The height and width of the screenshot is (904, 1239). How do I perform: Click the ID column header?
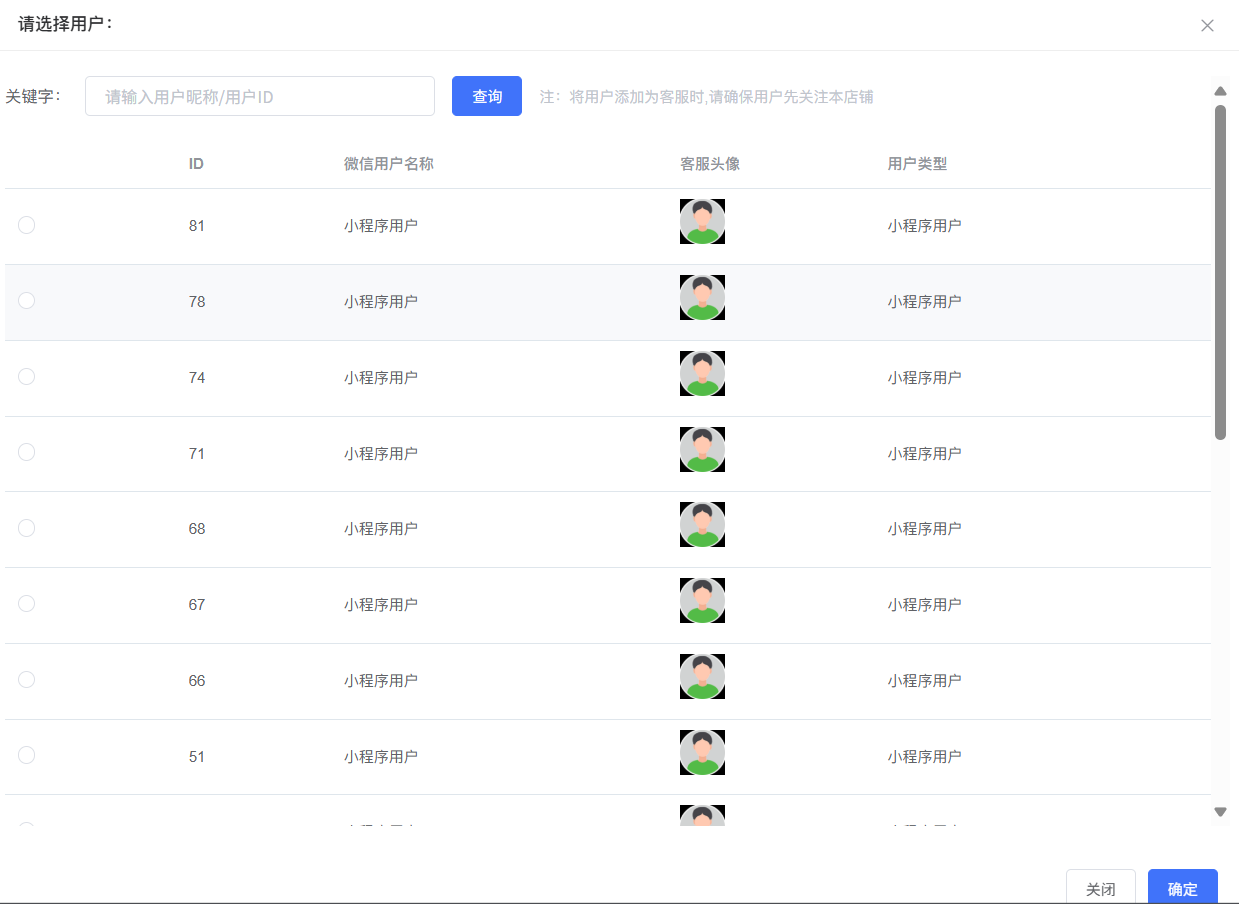(x=196, y=164)
